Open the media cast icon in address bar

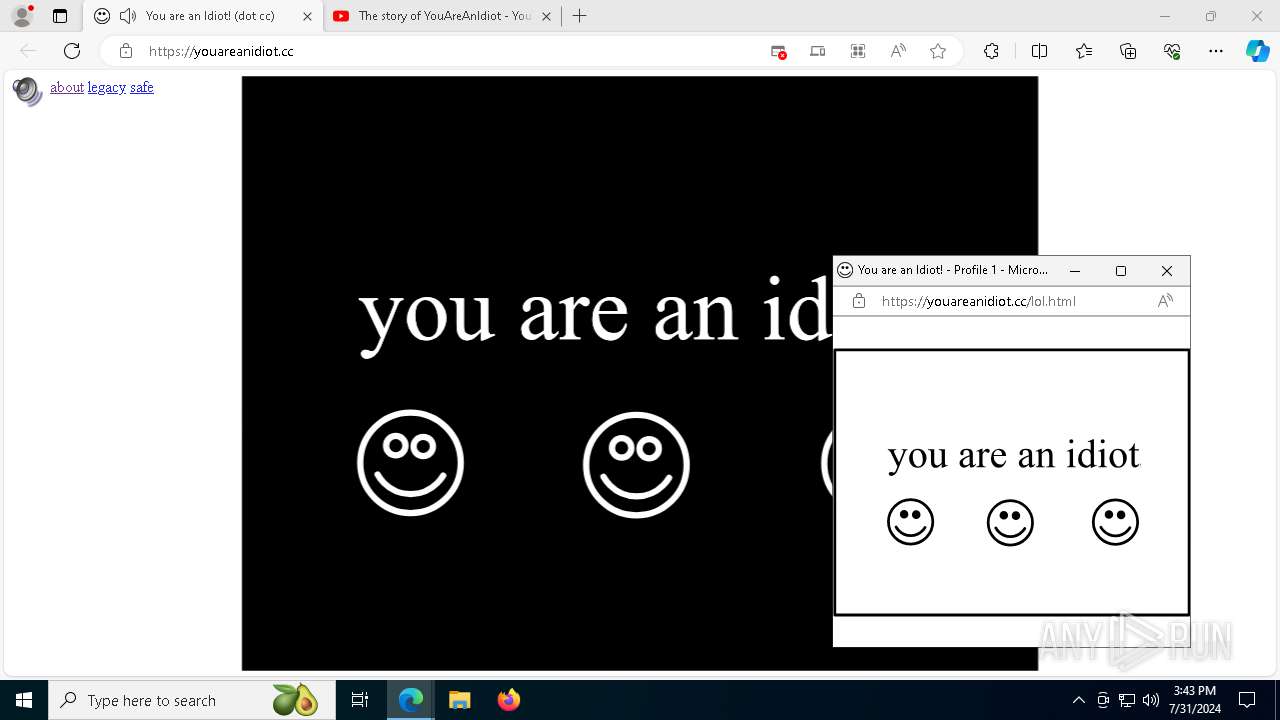(818, 51)
